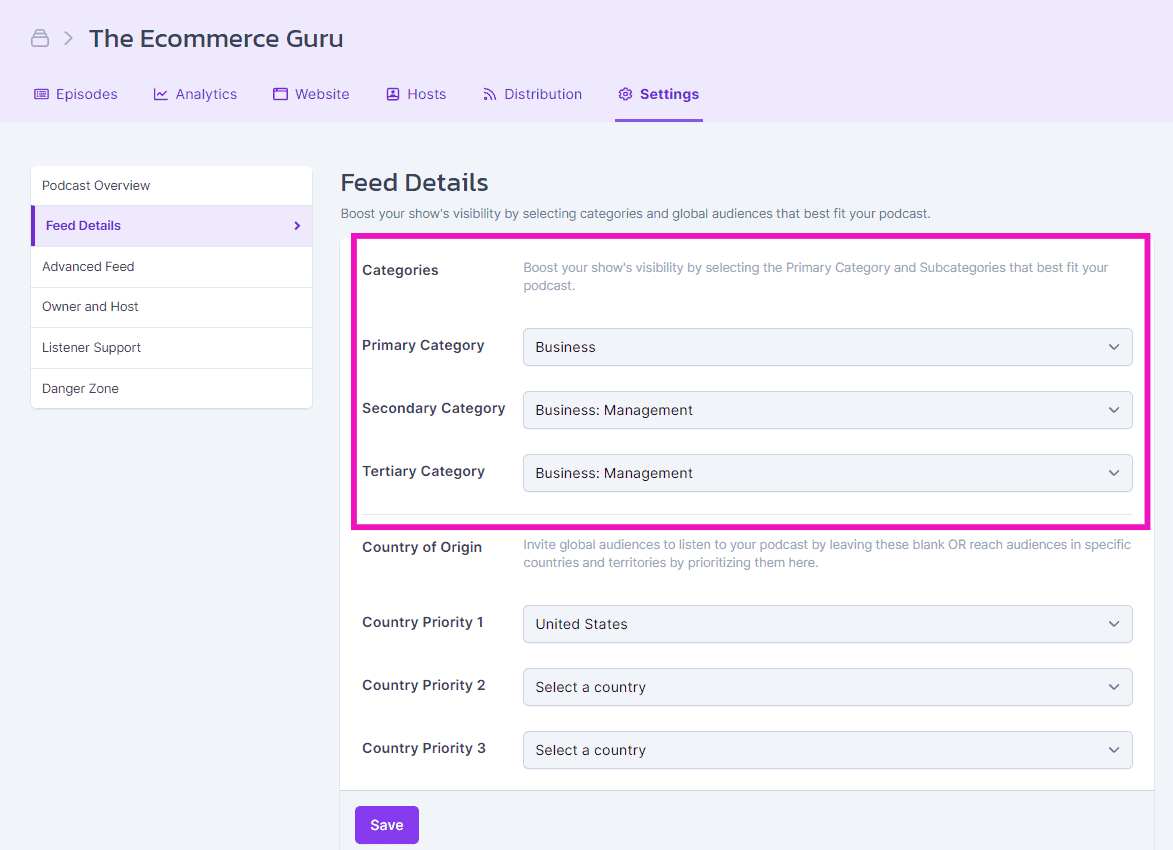Switch to the Analytics tab

coord(195,94)
